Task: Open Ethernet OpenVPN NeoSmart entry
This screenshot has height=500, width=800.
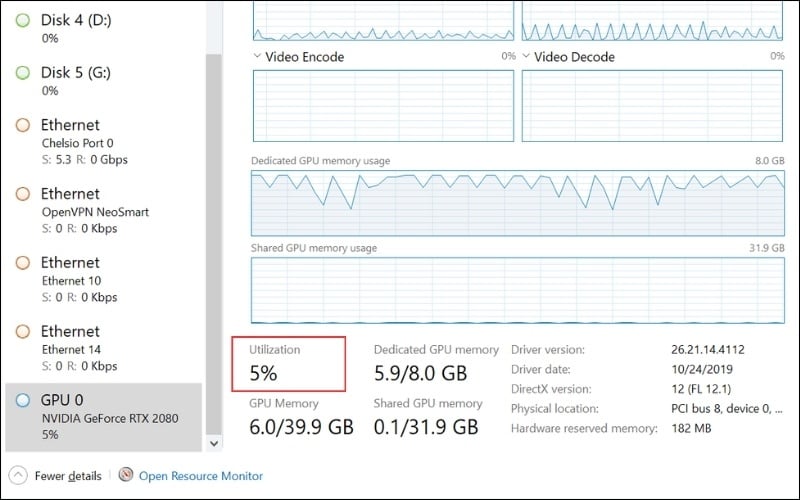Action: 104,211
